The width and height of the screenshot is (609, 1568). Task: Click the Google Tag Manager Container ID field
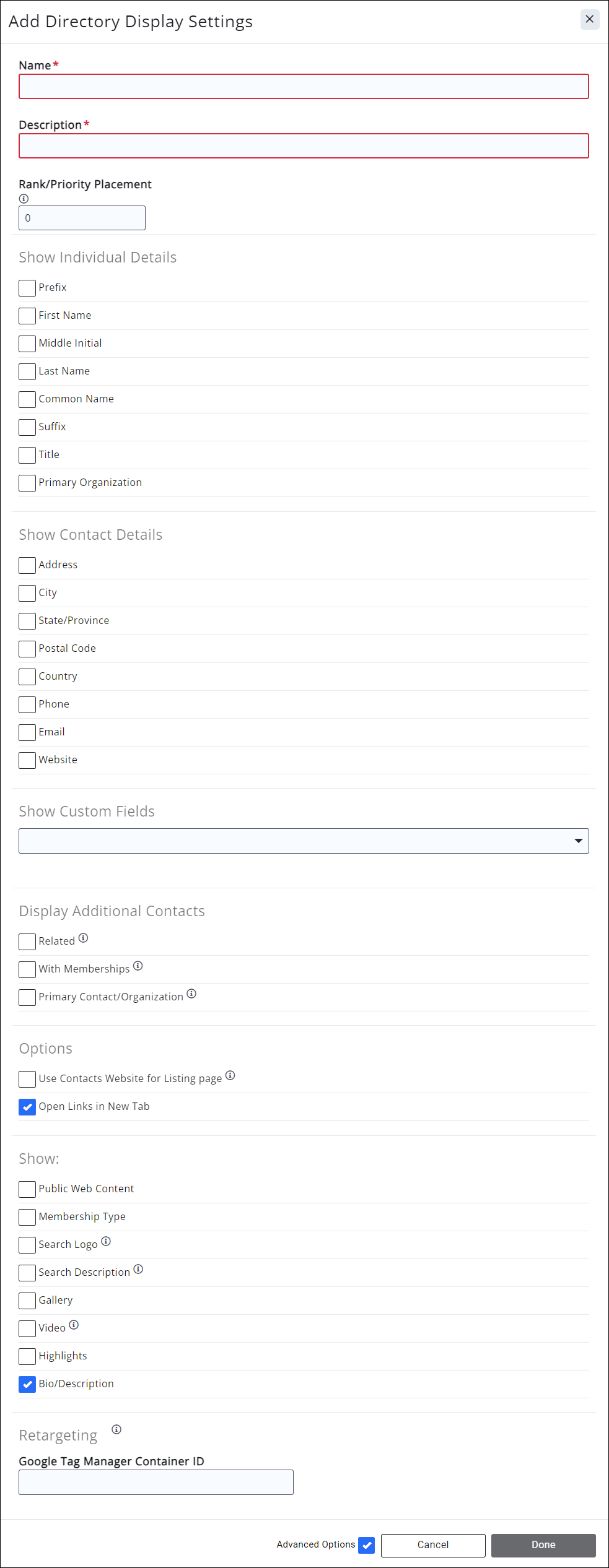click(x=156, y=1481)
